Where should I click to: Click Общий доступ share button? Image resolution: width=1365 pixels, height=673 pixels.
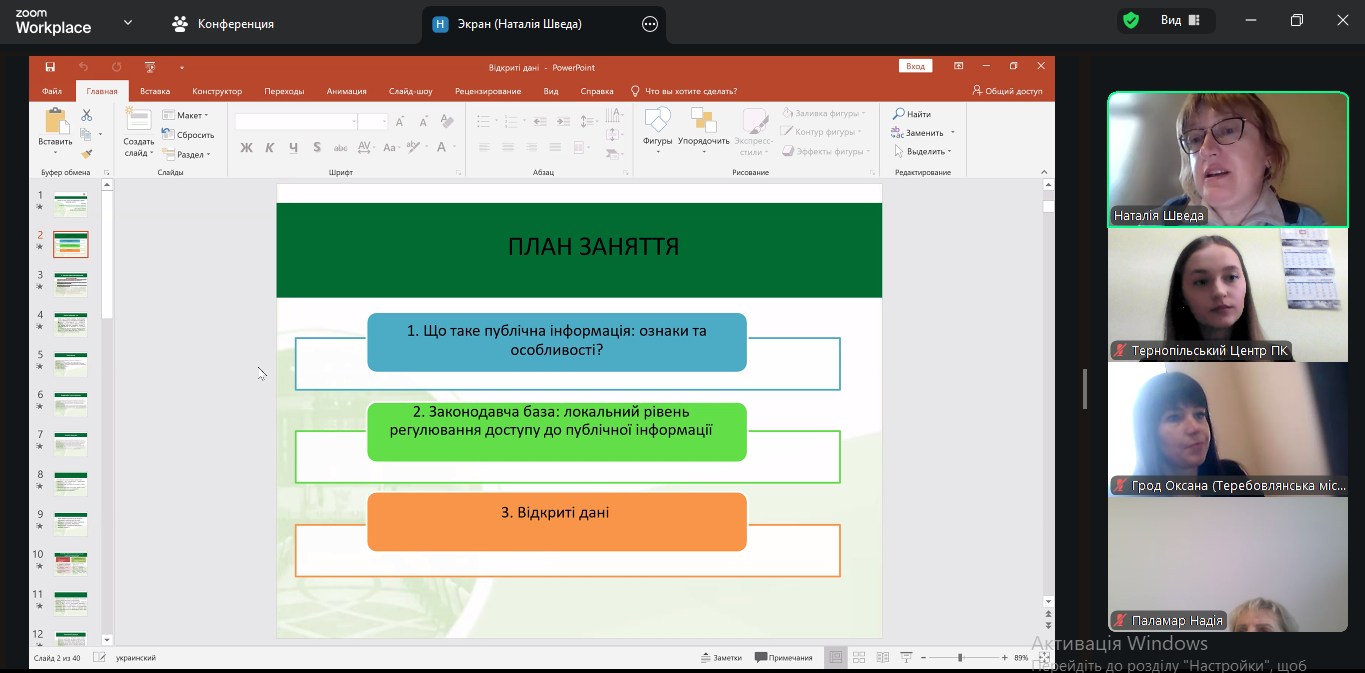click(1007, 91)
